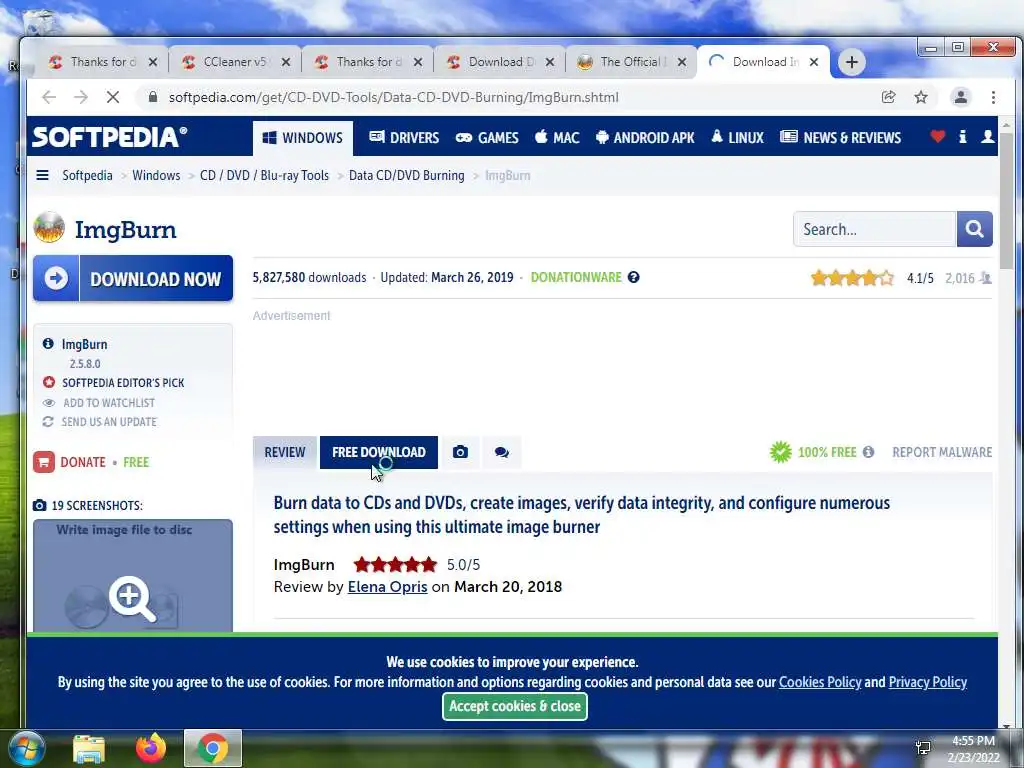
Task: Open the comments speech-bubble tab
Action: coord(502,453)
